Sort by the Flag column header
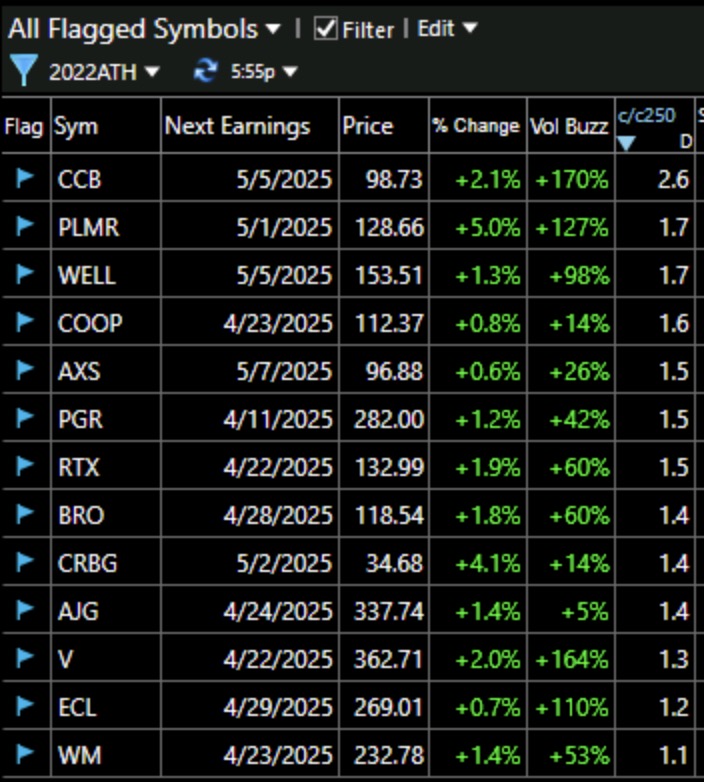 23,126
